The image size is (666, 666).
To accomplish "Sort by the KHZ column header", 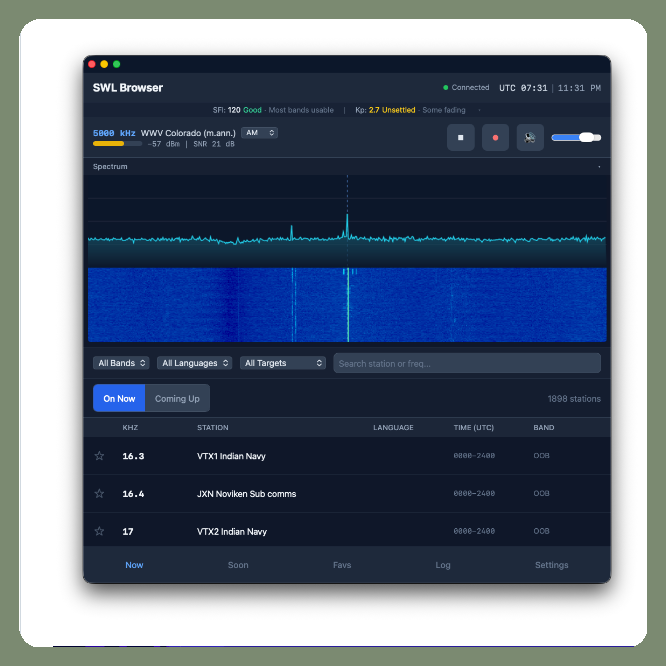I will pyautogui.click(x=130, y=427).
